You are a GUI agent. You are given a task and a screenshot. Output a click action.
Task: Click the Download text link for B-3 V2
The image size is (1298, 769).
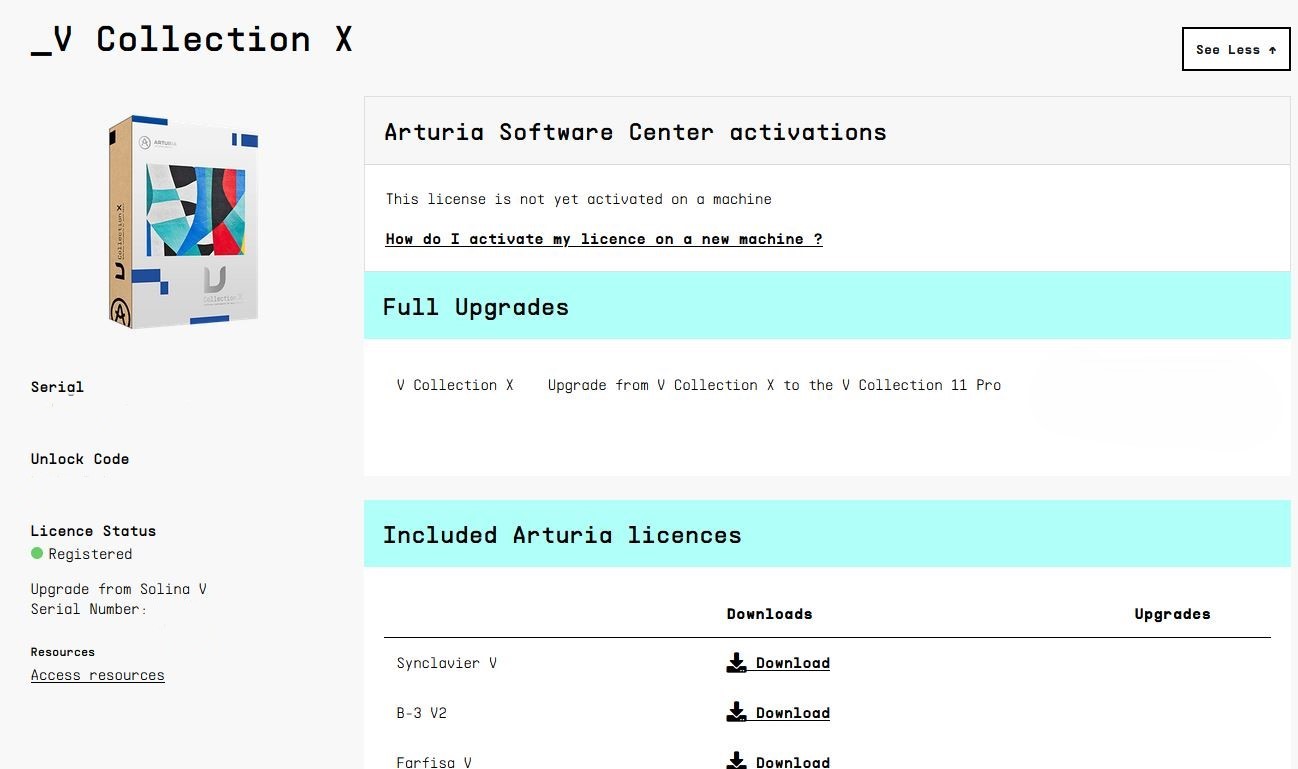tap(792, 713)
